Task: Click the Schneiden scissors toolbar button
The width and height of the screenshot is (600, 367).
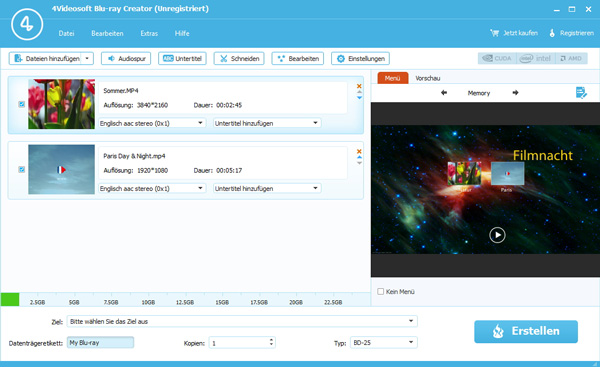Action: [x=239, y=59]
